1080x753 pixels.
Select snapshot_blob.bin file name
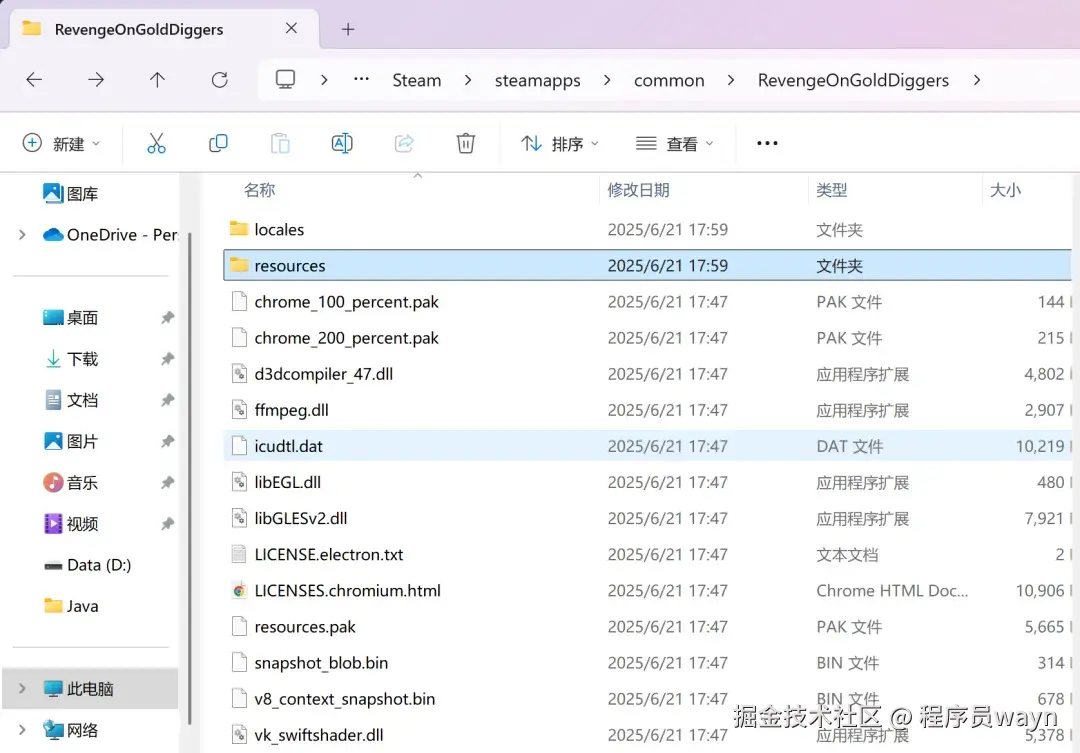coord(321,663)
